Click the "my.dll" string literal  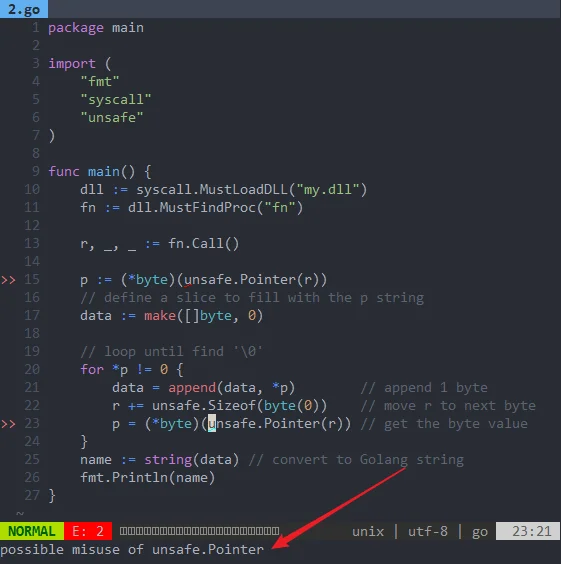click(328, 189)
